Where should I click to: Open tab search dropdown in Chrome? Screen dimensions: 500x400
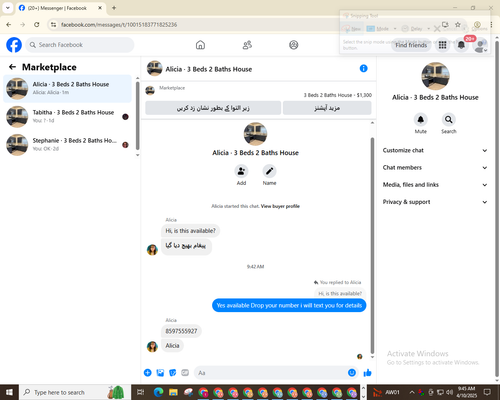tap(7, 8)
